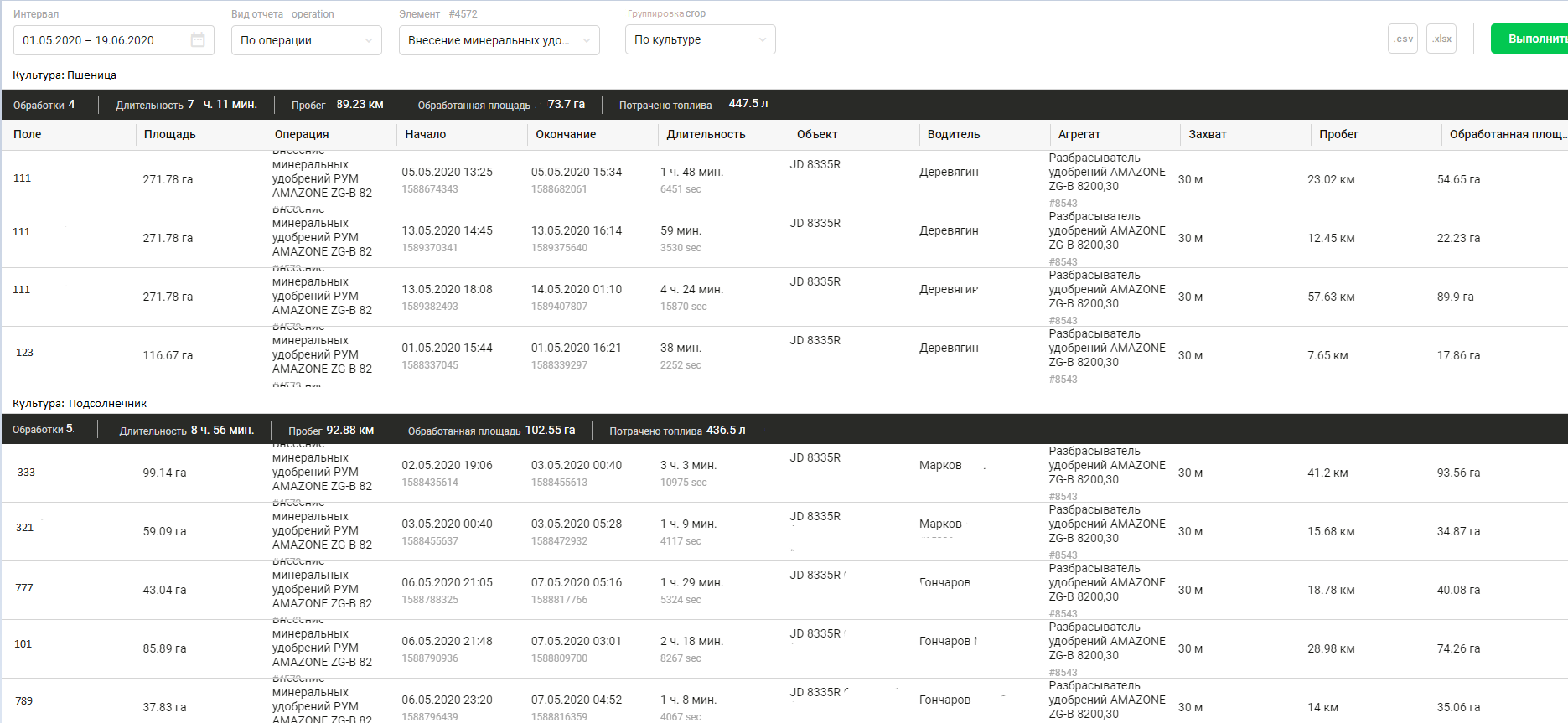The height and width of the screenshot is (723, 1568).
Task: Click the 'Операция' column header
Action: pos(302,134)
